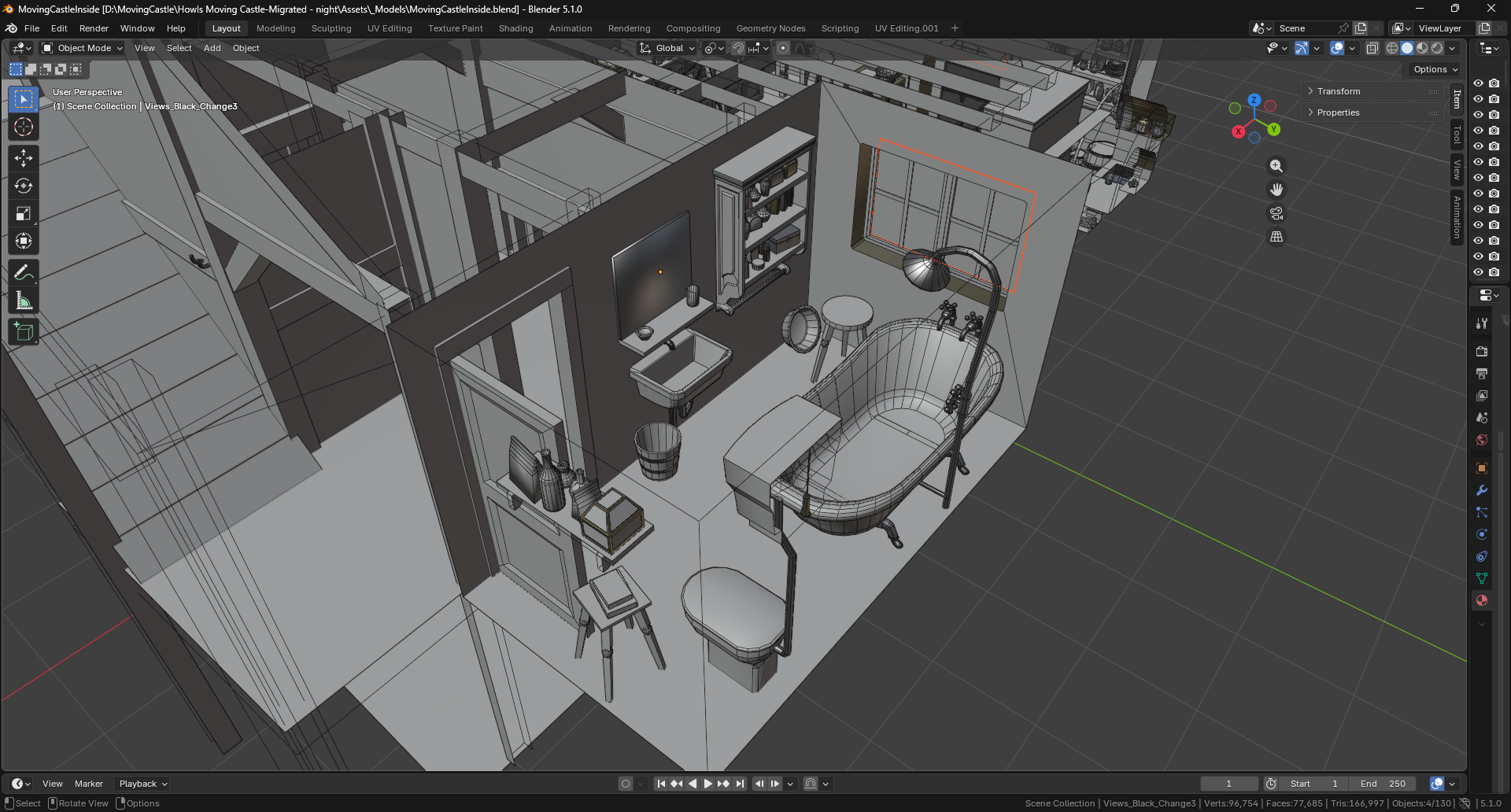Open the Object Data properties tab
Viewport: 1511px width, 812px height.
1482,578
